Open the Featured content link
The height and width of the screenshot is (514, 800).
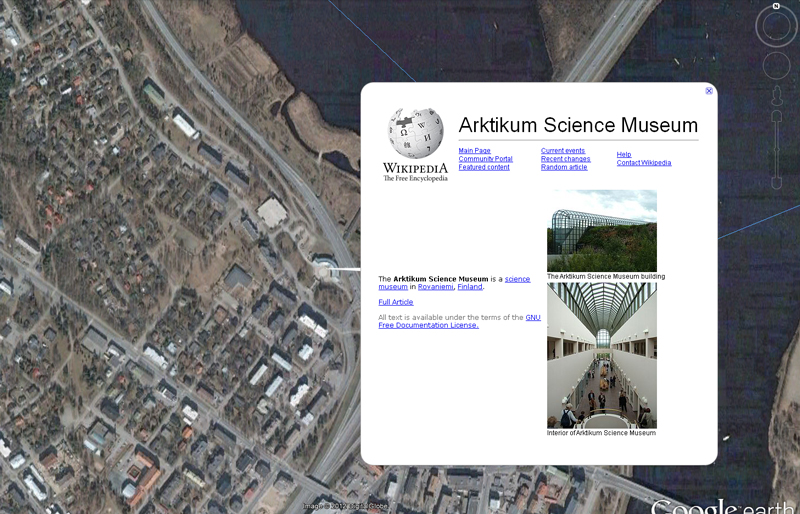(x=484, y=167)
